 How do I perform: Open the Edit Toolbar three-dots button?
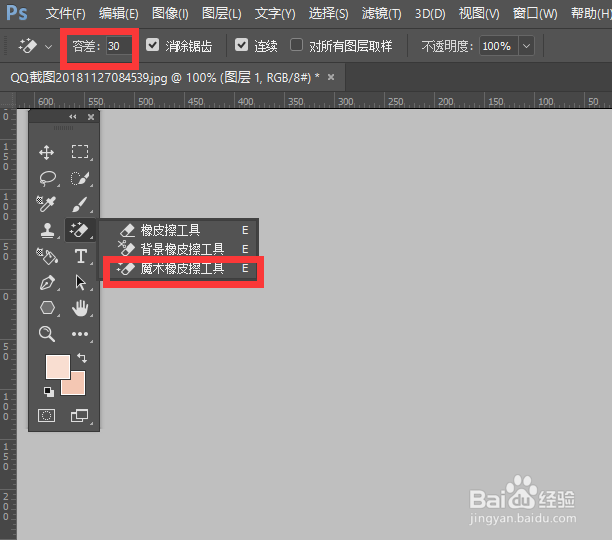[80, 334]
